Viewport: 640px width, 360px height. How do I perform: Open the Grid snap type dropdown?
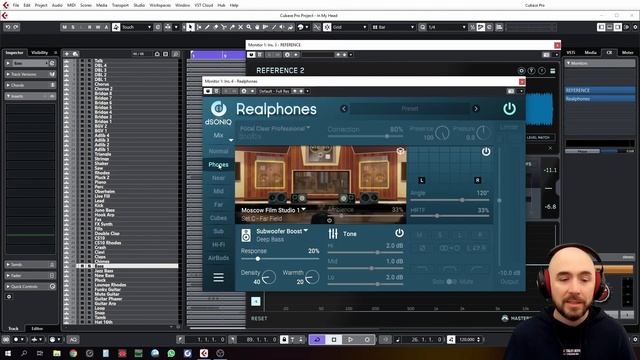pos(350,27)
